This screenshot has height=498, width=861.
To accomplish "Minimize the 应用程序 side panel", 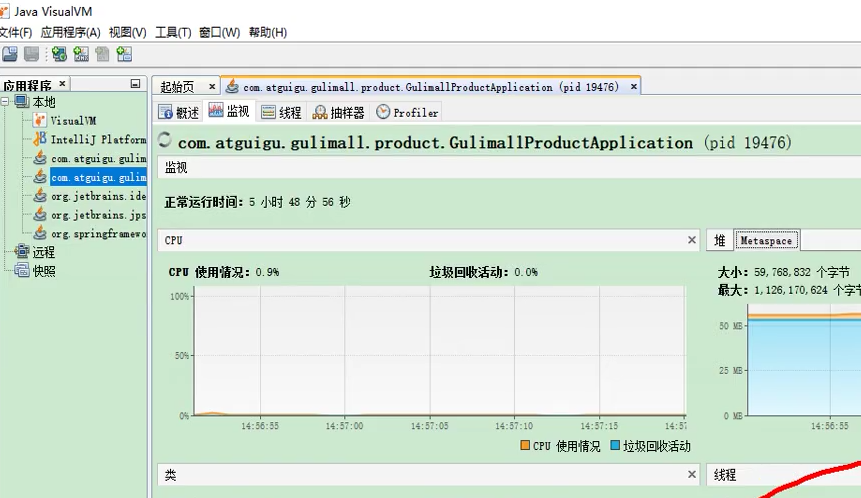I will coord(135,83).
